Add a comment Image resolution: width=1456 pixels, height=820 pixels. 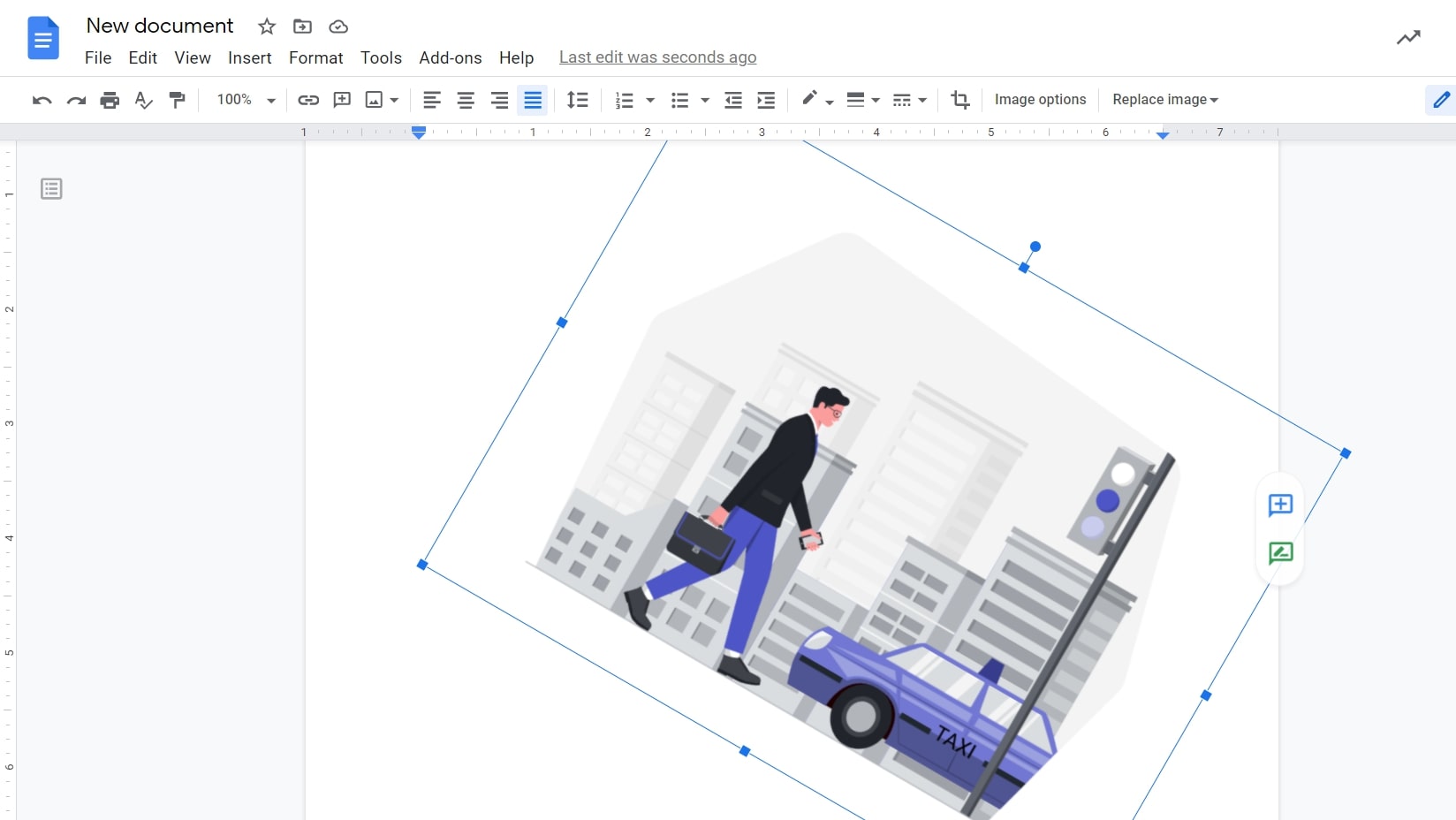342,100
